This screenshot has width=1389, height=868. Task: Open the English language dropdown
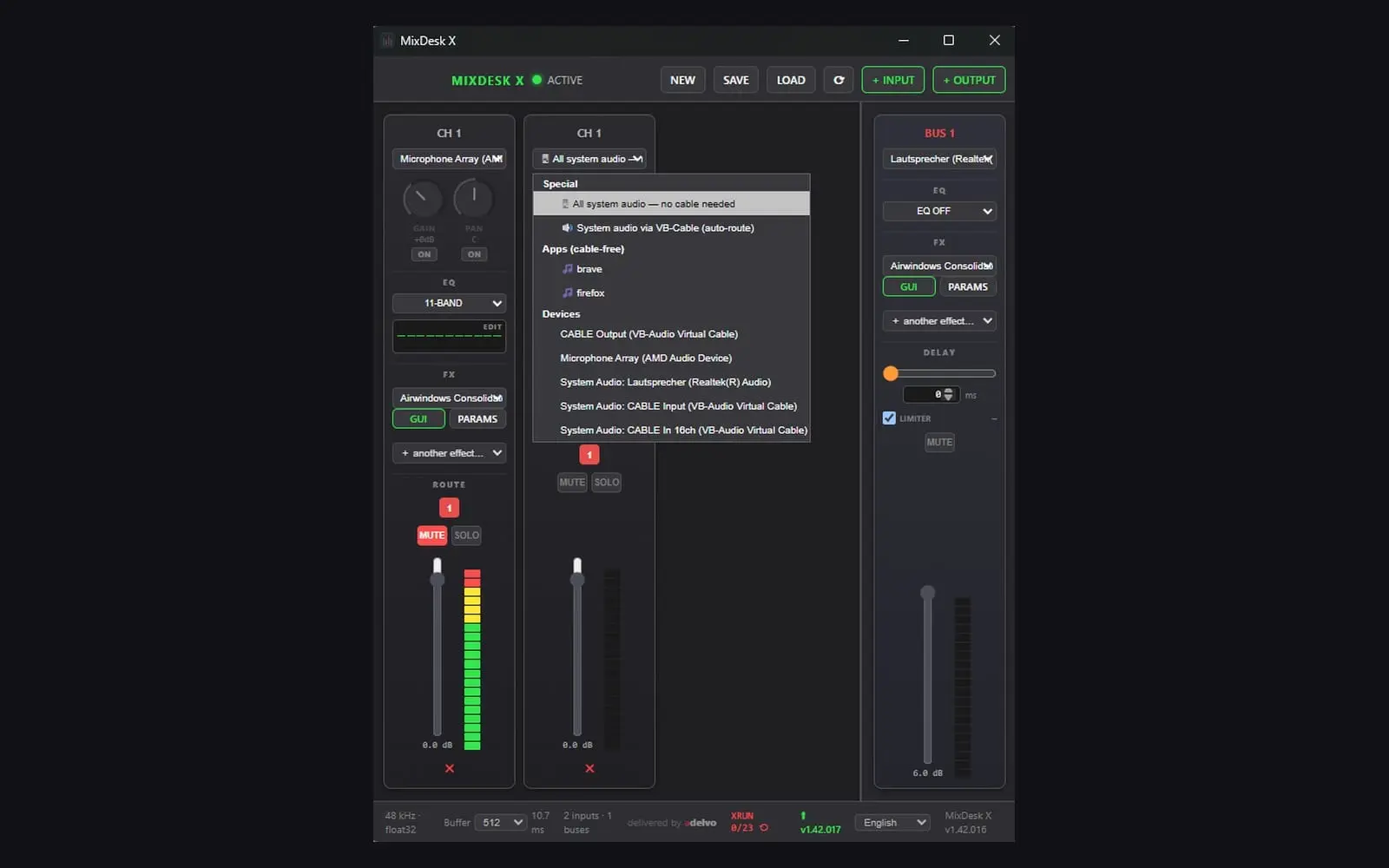[x=892, y=823]
